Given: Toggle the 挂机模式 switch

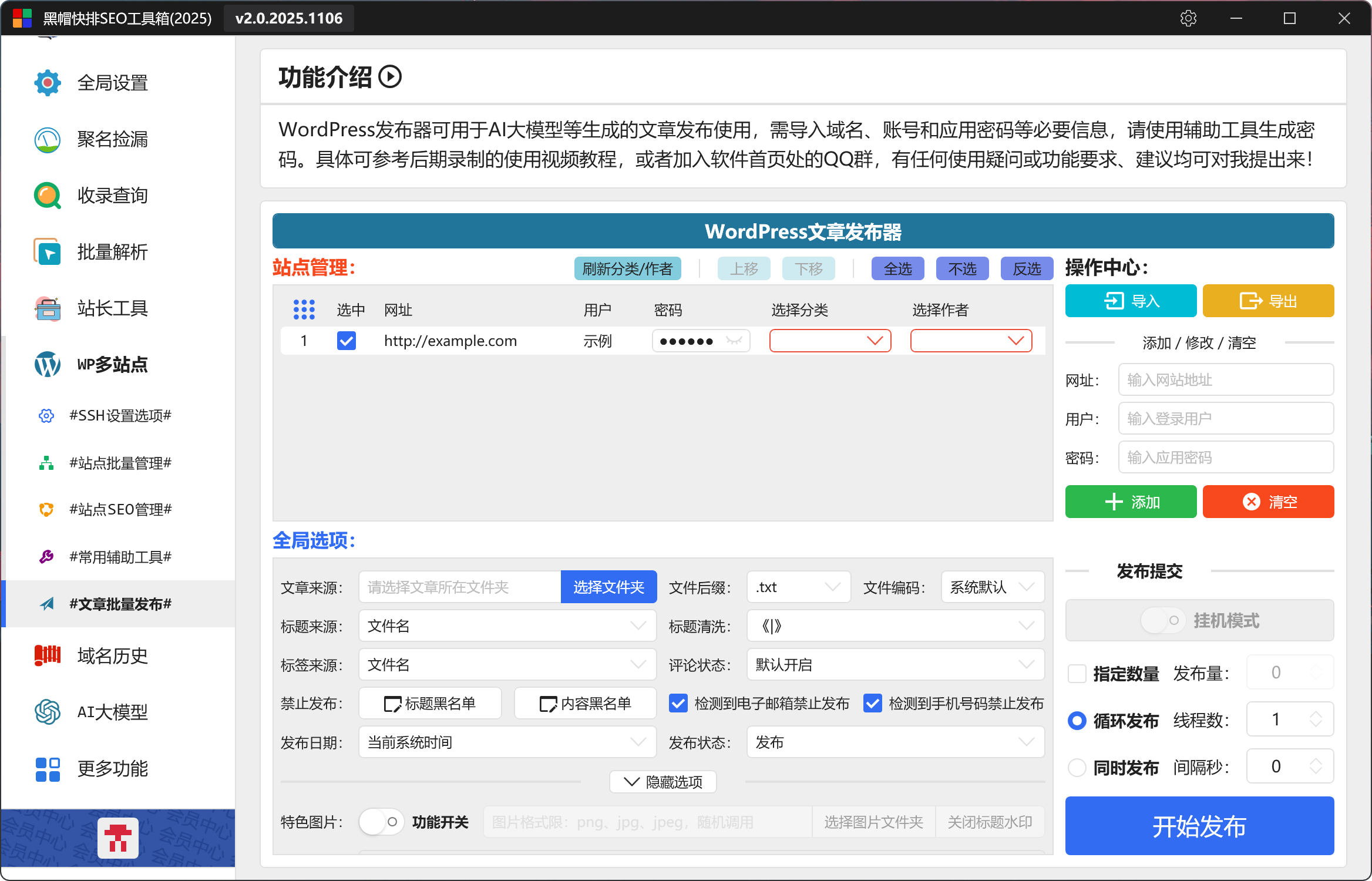Looking at the screenshot, I should pos(1163,620).
